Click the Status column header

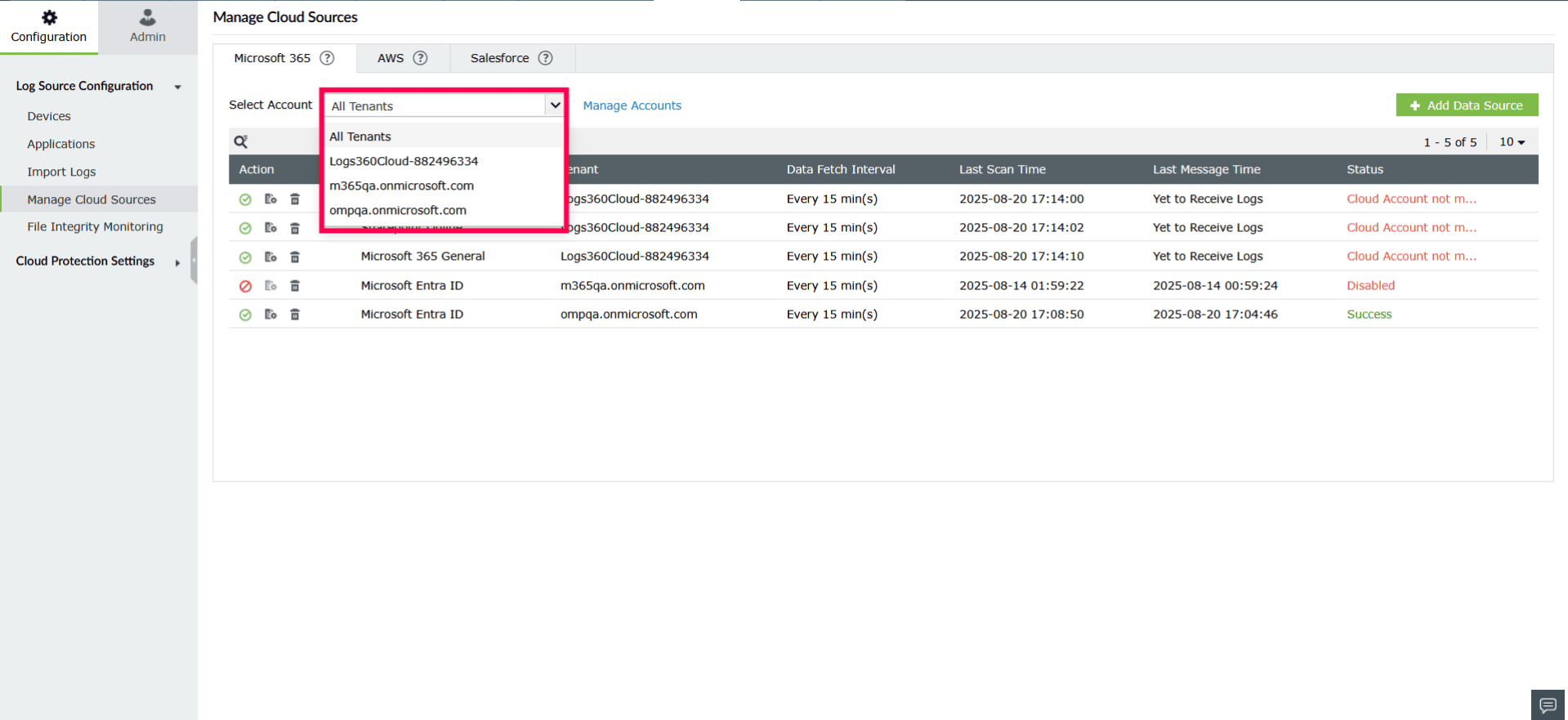click(1365, 169)
